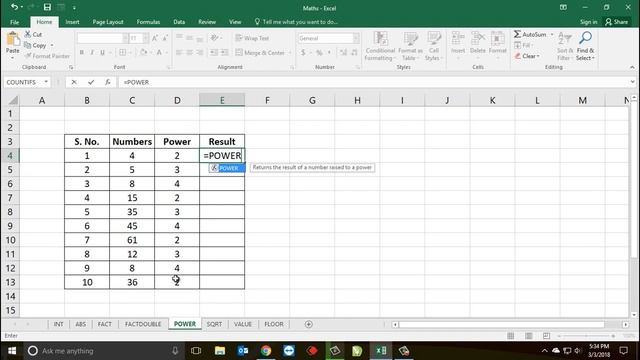640x360 pixels.
Task: Open Task View from the taskbar
Action: point(196,351)
